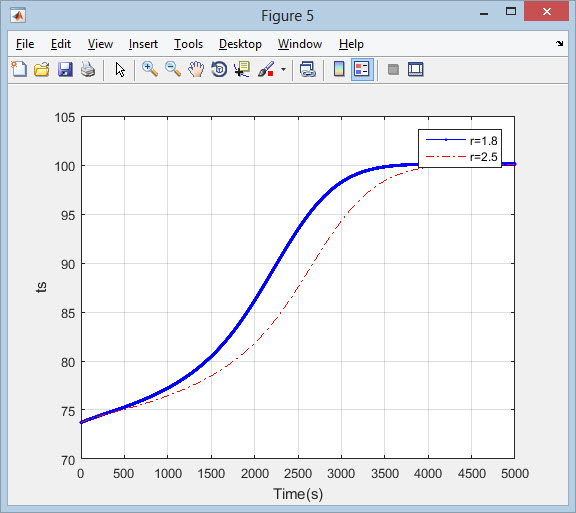Select the Pan hand tool
This screenshot has width=576, height=513.
[x=196, y=69]
